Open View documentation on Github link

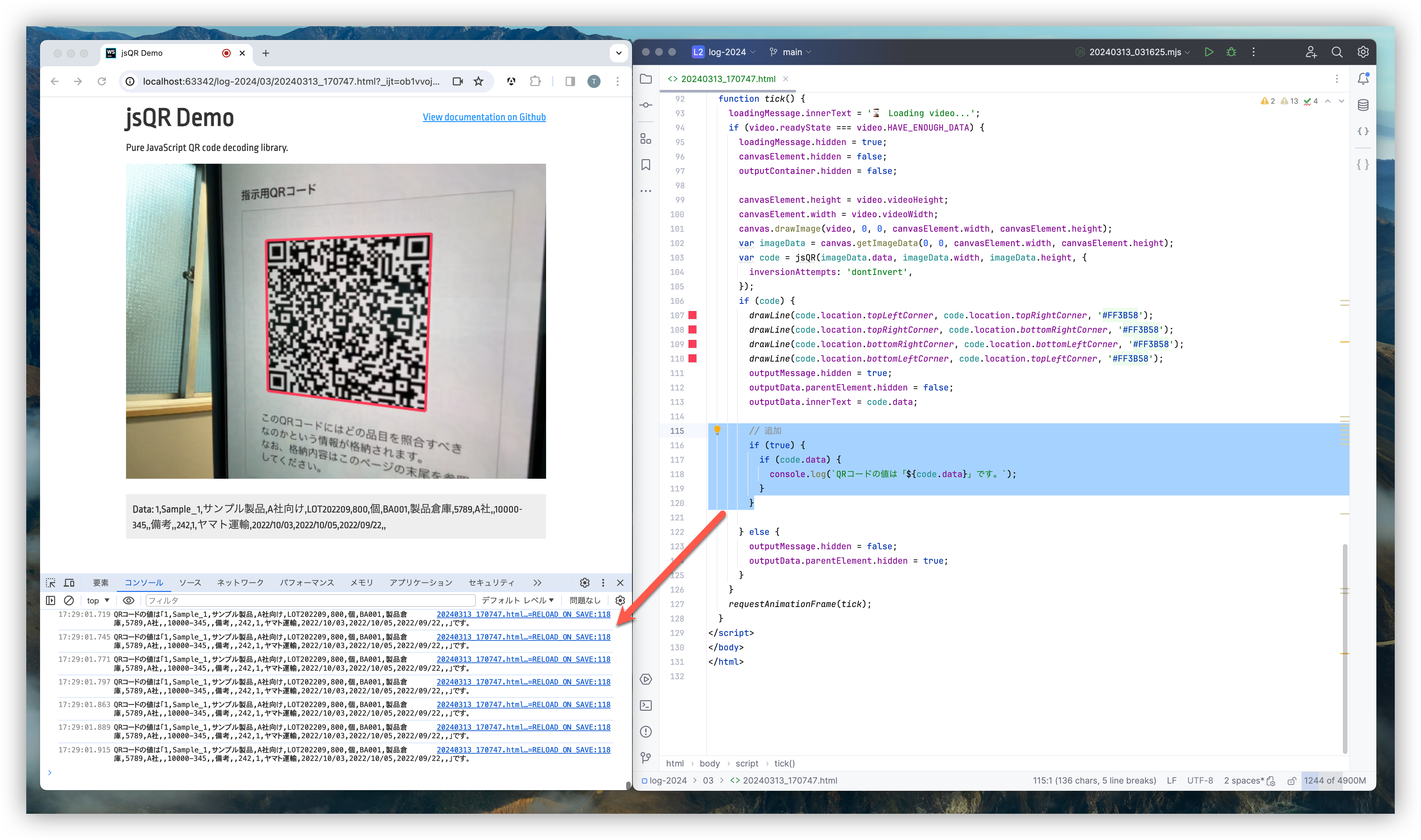(484, 117)
